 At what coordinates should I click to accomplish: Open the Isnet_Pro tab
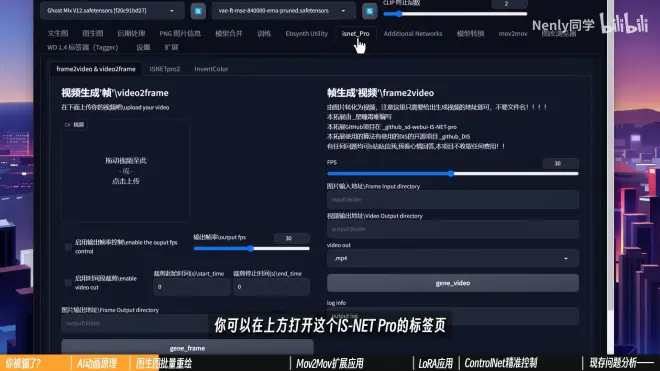pos(355,34)
